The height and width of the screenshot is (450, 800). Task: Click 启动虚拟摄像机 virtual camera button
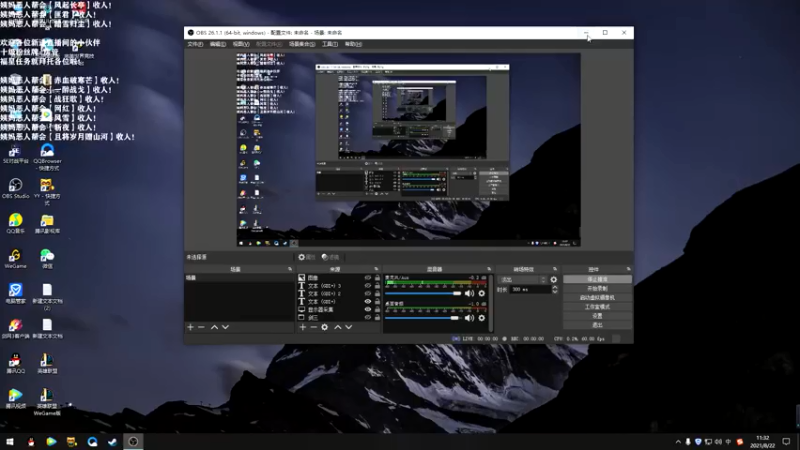[597, 297]
